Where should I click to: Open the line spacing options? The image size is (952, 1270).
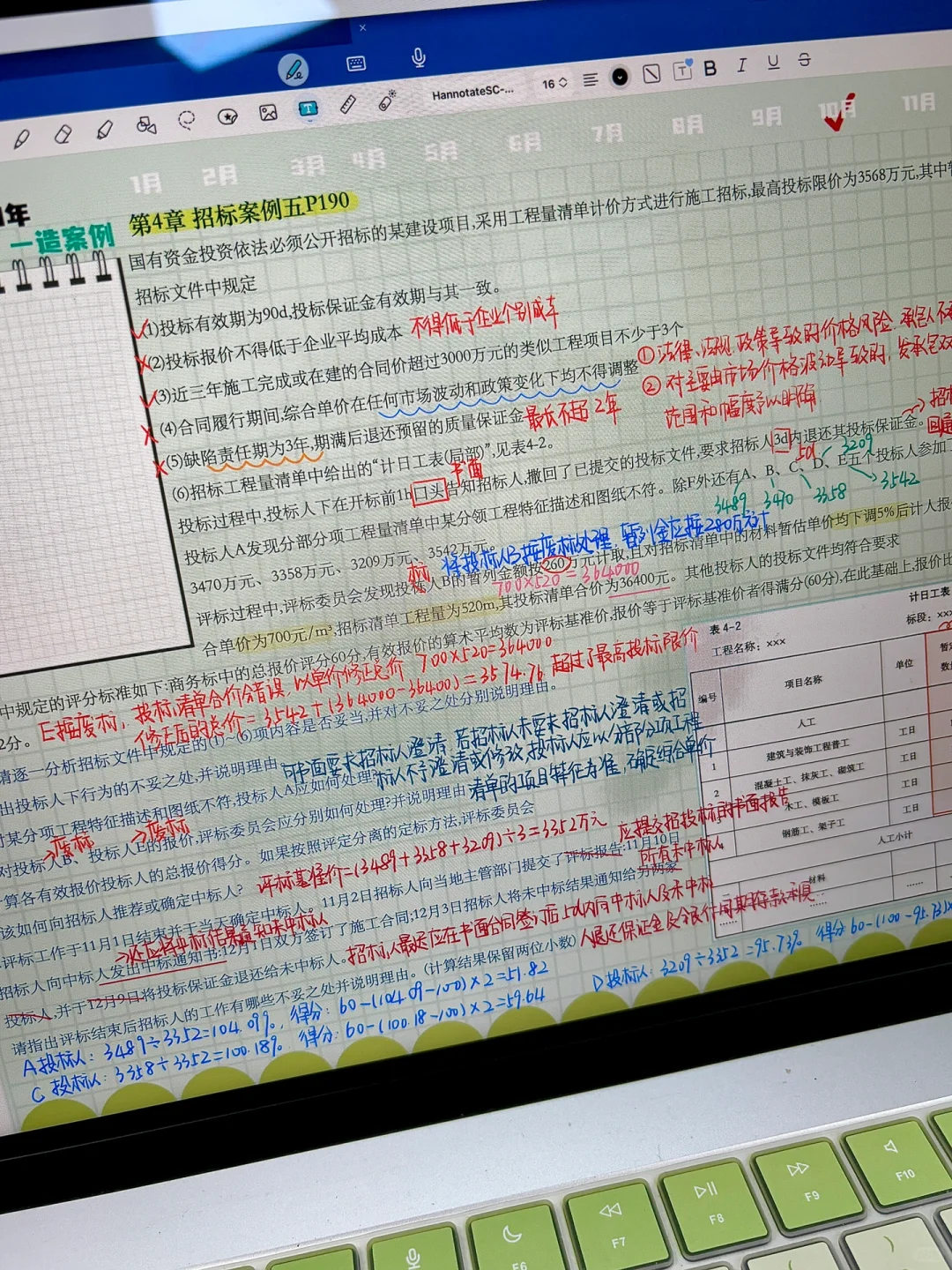(590, 78)
